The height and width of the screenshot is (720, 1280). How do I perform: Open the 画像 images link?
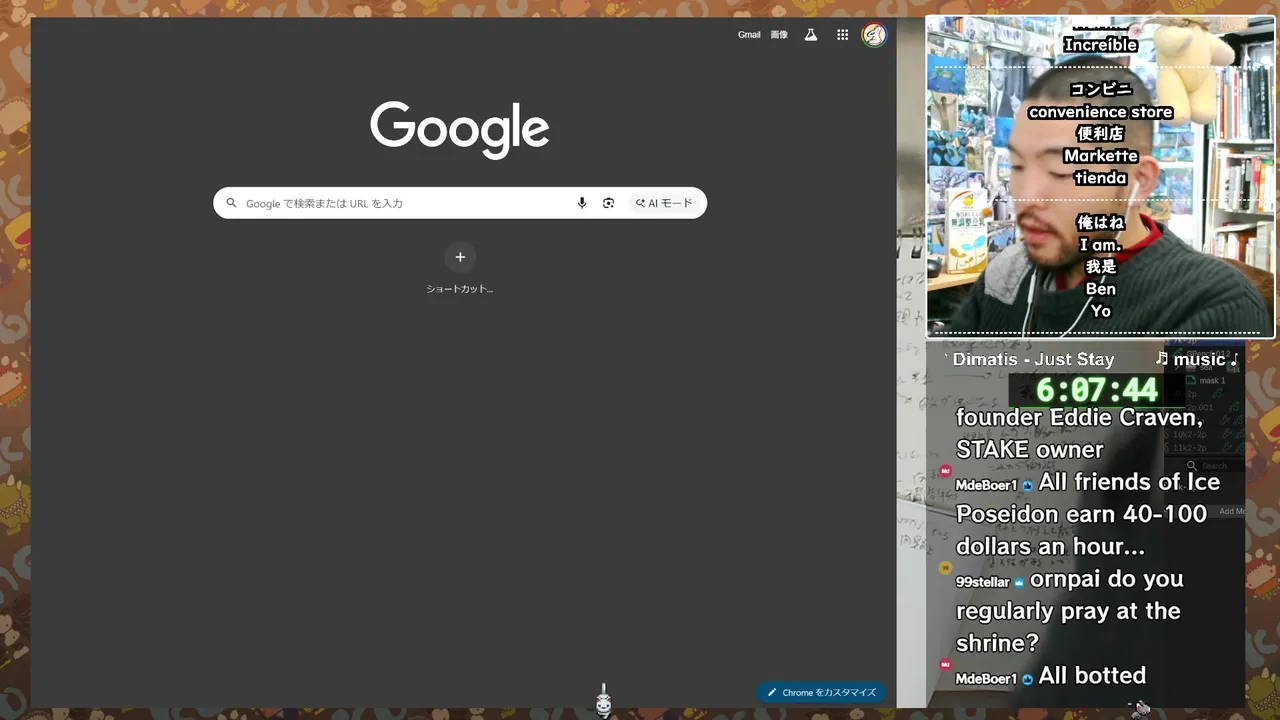point(779,35)
